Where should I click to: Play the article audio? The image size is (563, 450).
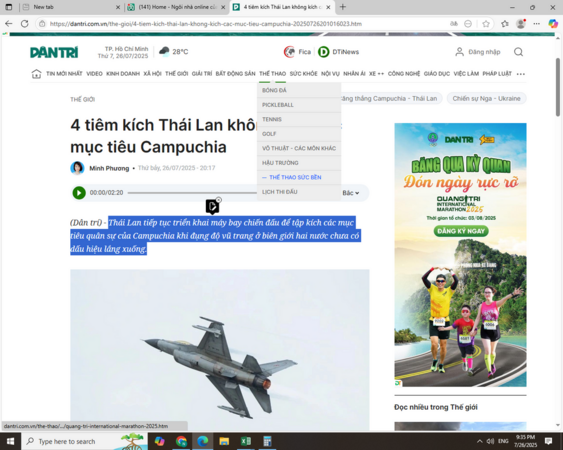click(x=79, y=193)
